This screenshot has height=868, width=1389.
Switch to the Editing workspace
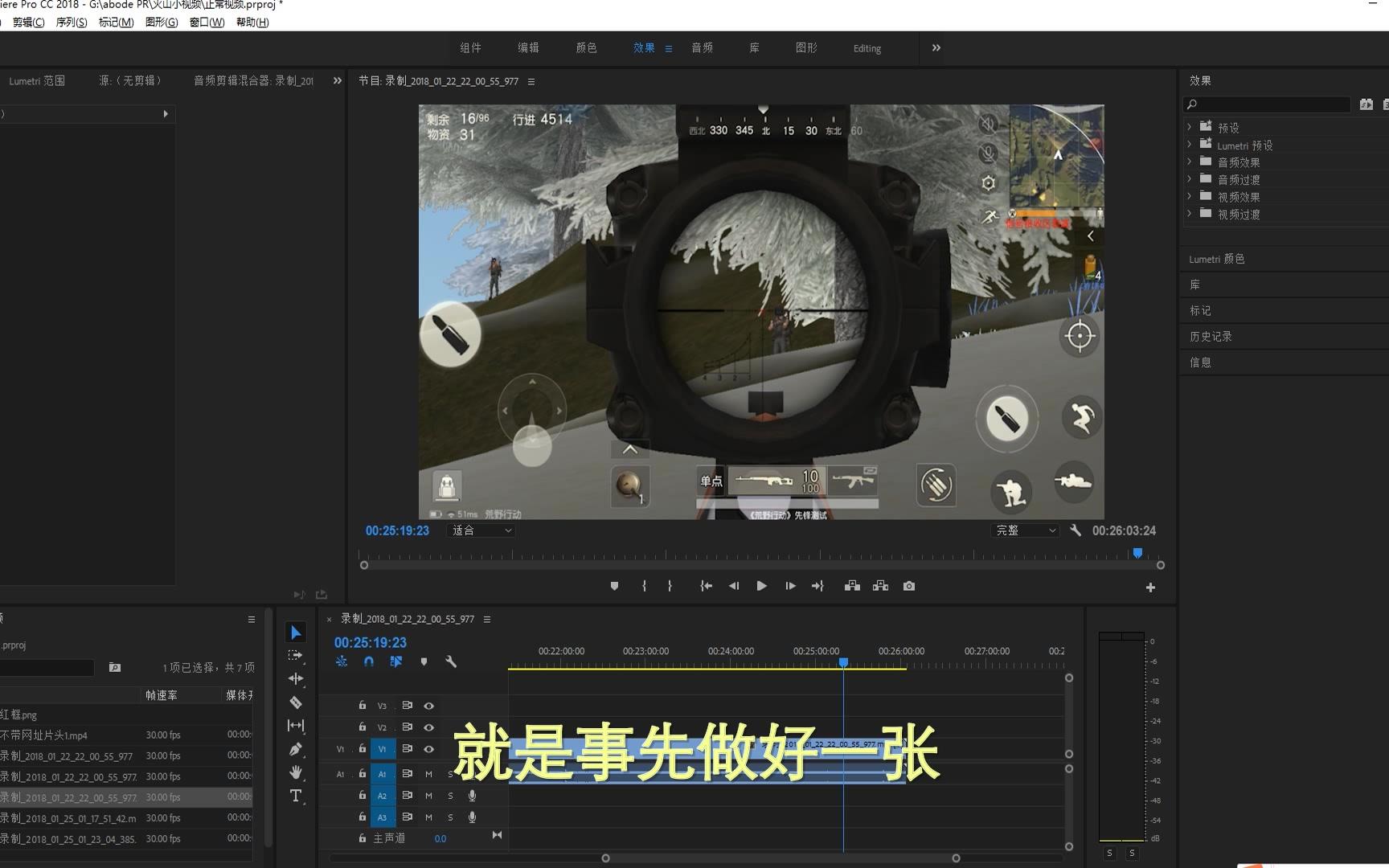point(867,48)
